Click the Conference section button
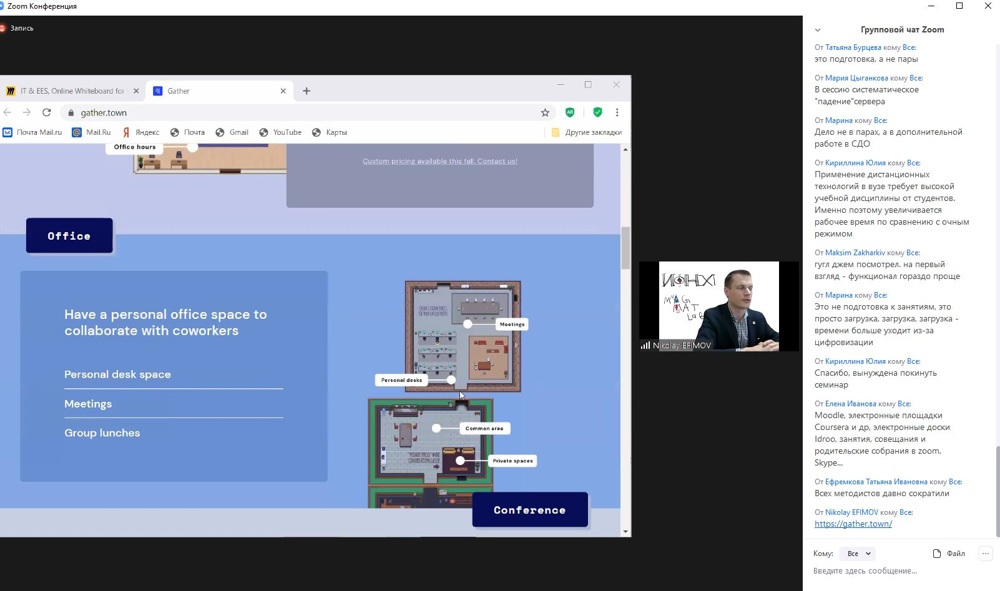Screen dimensions: 1000x591 pyautogui.click(x=530, y=509)
